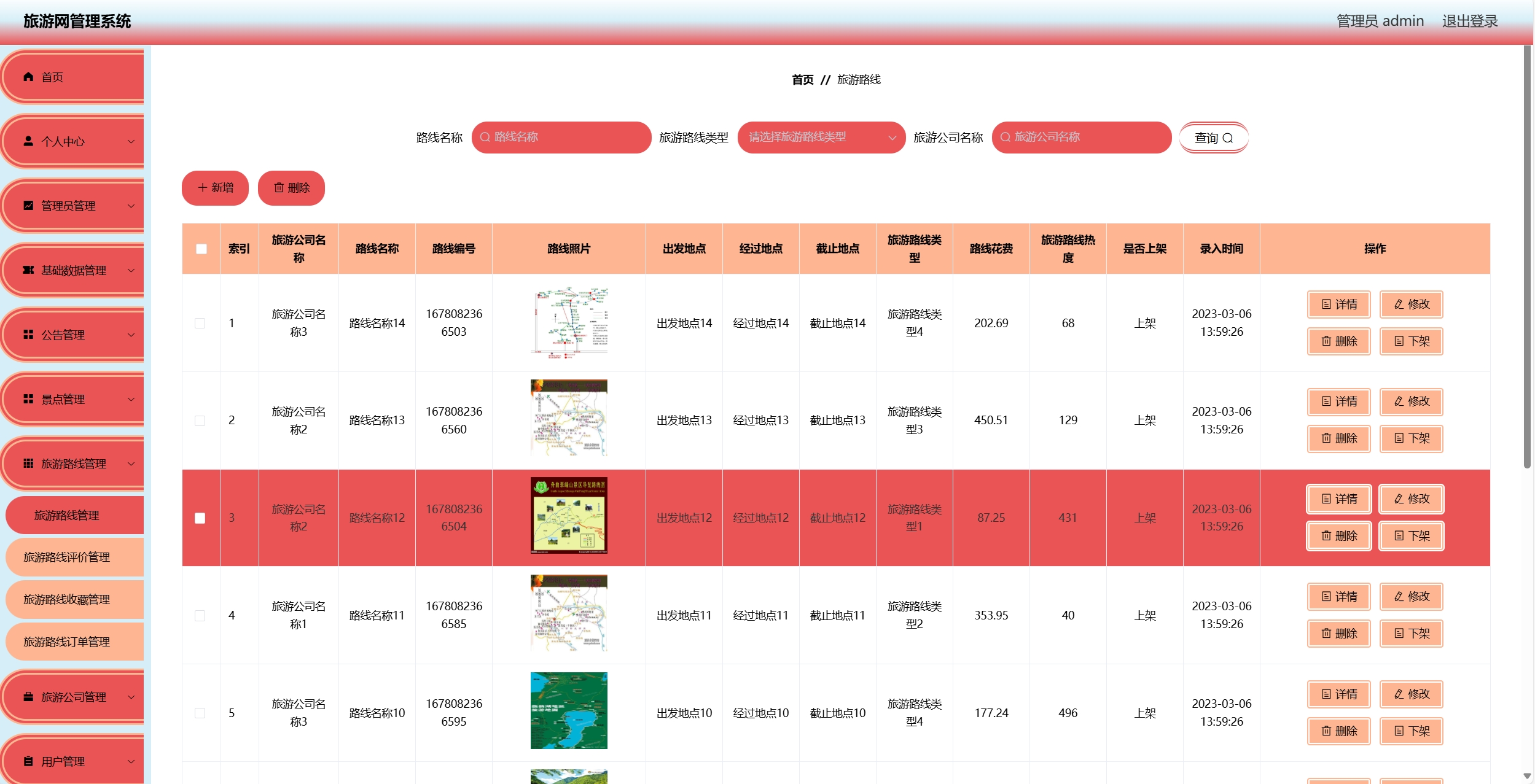Click 退出登录 link in header
Image resolution: width=1535 pixels, height=784 pixels.
pos(1469,21)
